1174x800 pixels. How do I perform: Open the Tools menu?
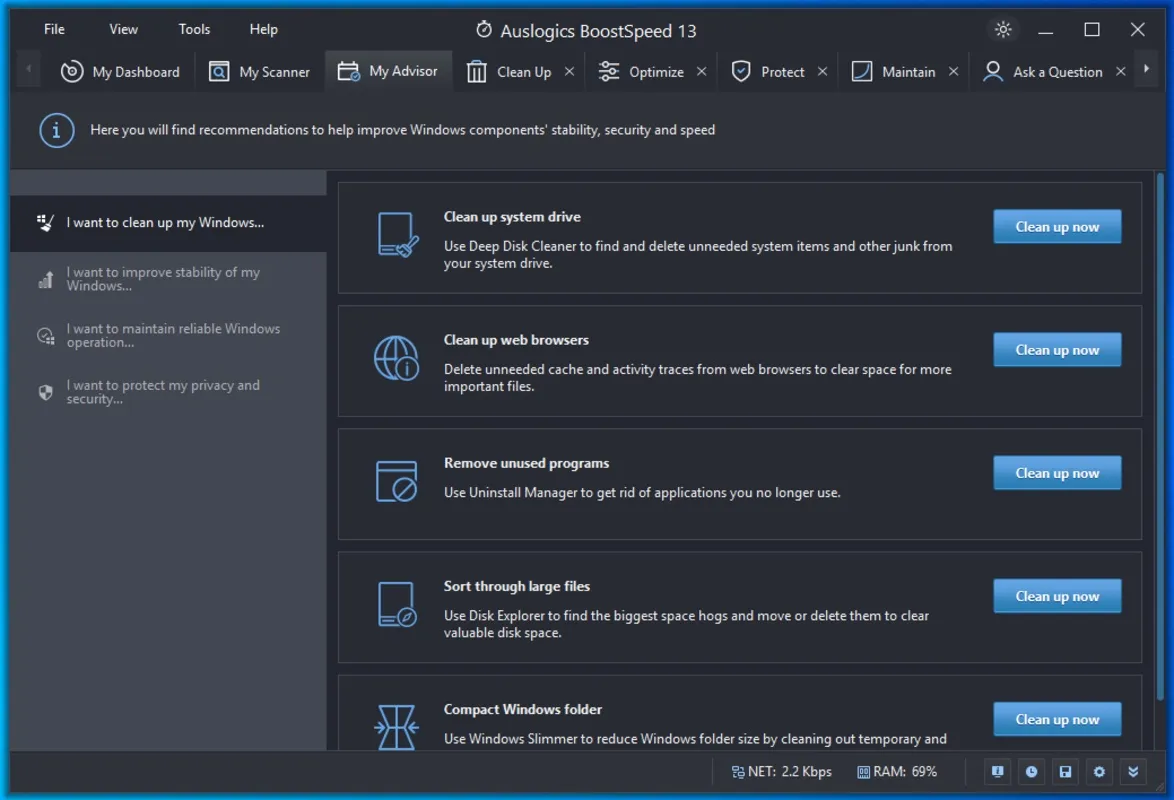point(194,29)
